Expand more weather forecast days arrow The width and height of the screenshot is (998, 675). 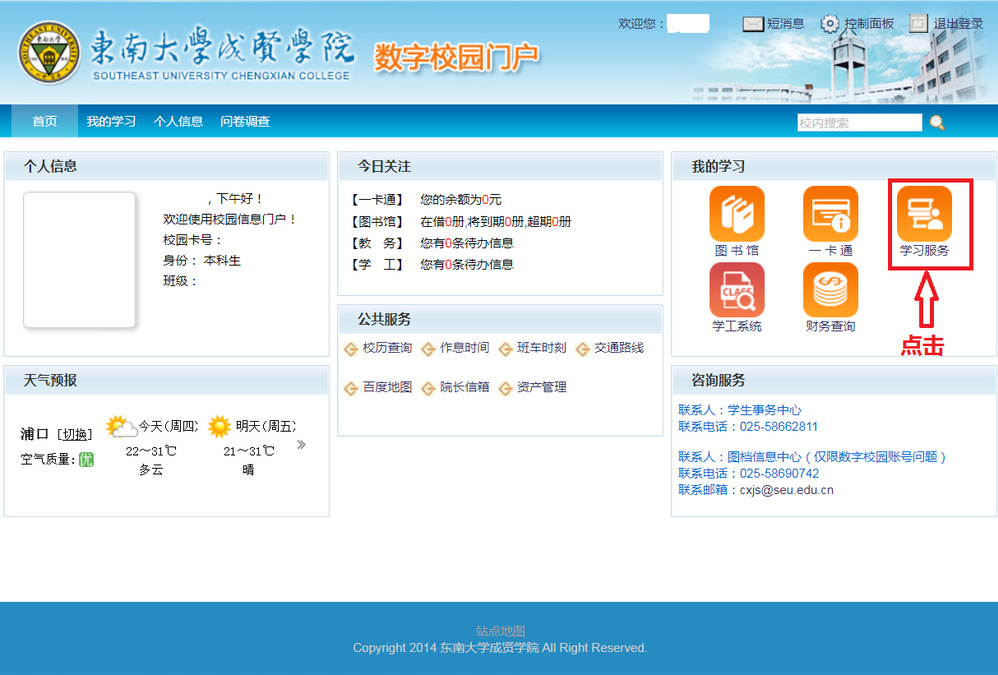pyautogui.click(x=301, y=445)
